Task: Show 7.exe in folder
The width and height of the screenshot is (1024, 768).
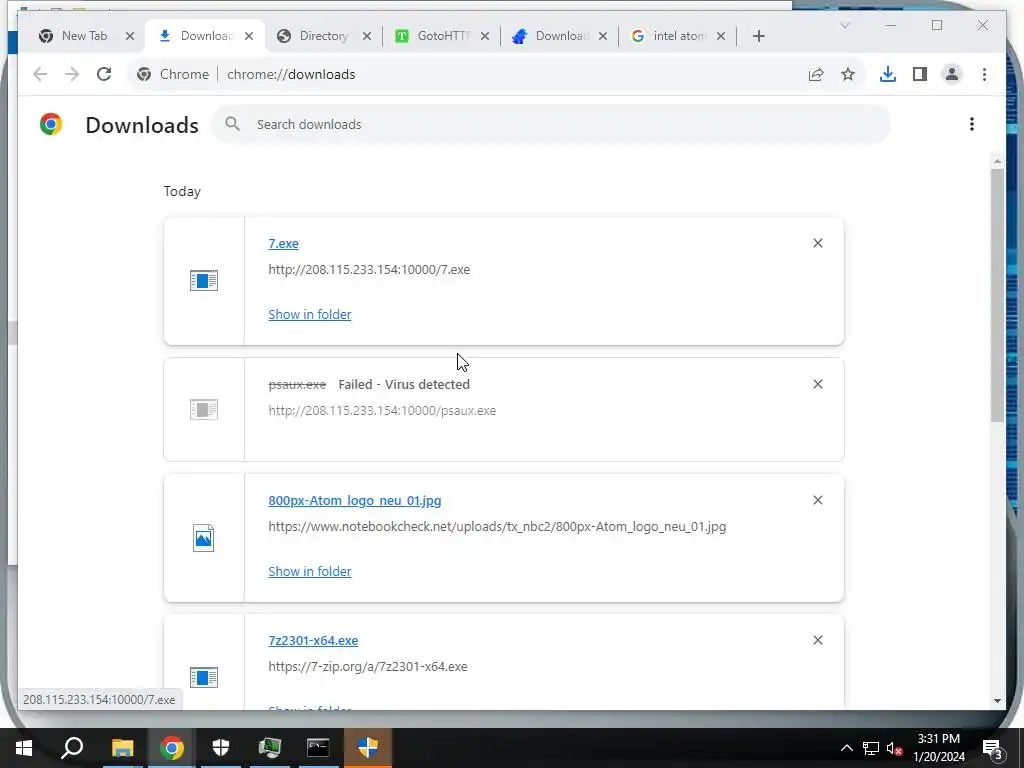Action: [310, 314]
